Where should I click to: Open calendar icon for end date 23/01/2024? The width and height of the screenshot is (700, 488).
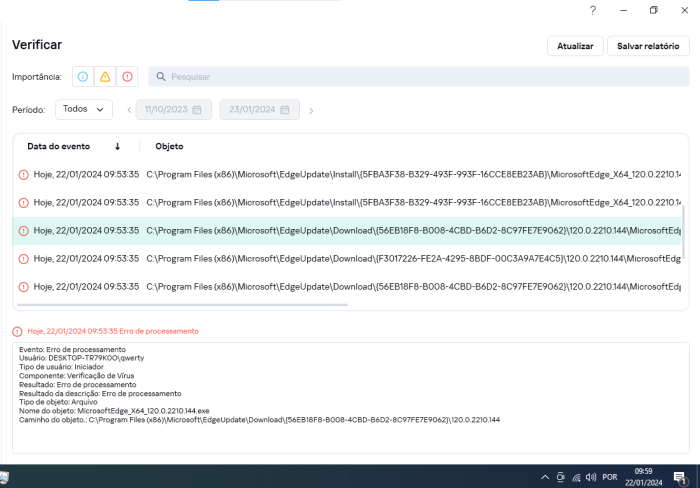click(285, 110)
